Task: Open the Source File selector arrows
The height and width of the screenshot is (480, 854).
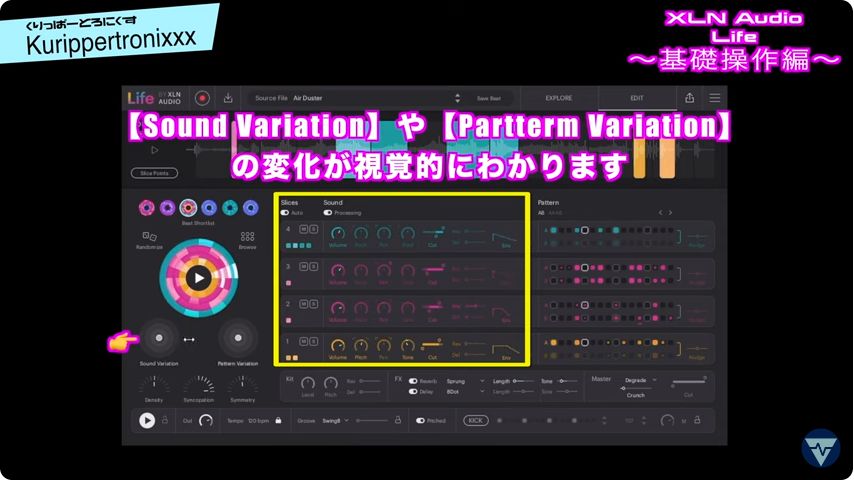Action: 457,98
